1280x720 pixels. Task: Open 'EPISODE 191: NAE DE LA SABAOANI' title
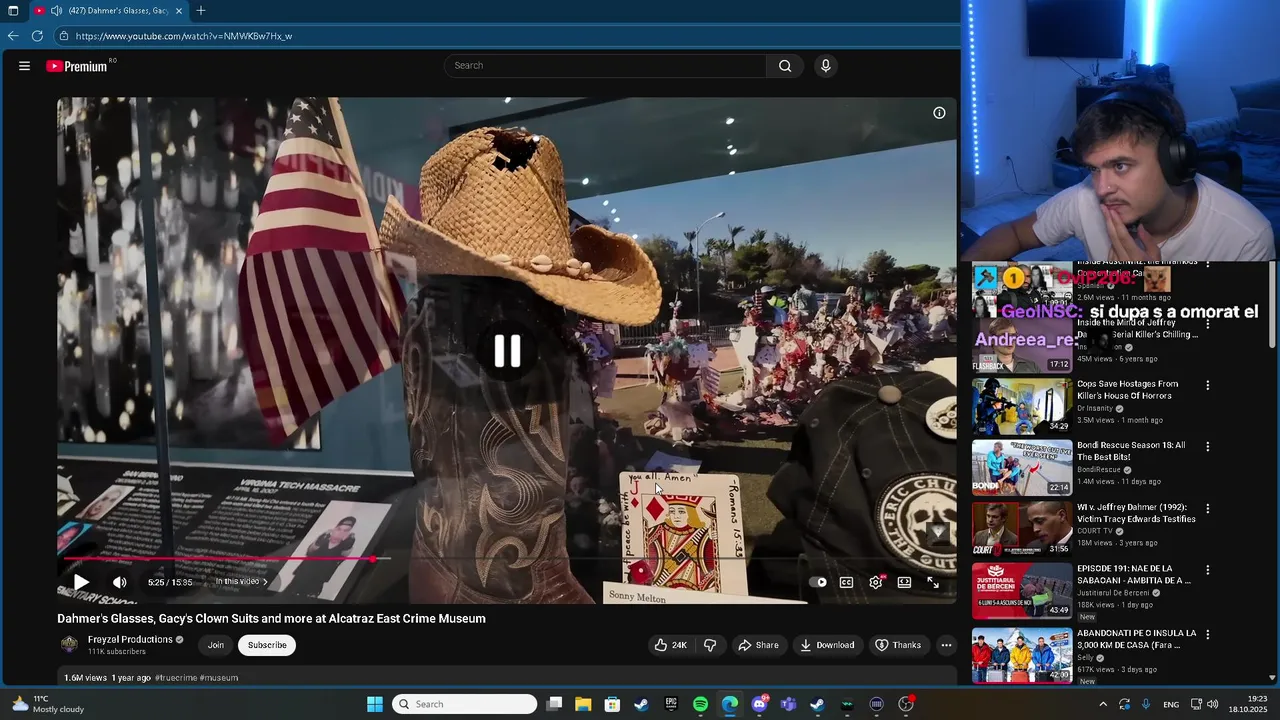[x=1134, y=574]
